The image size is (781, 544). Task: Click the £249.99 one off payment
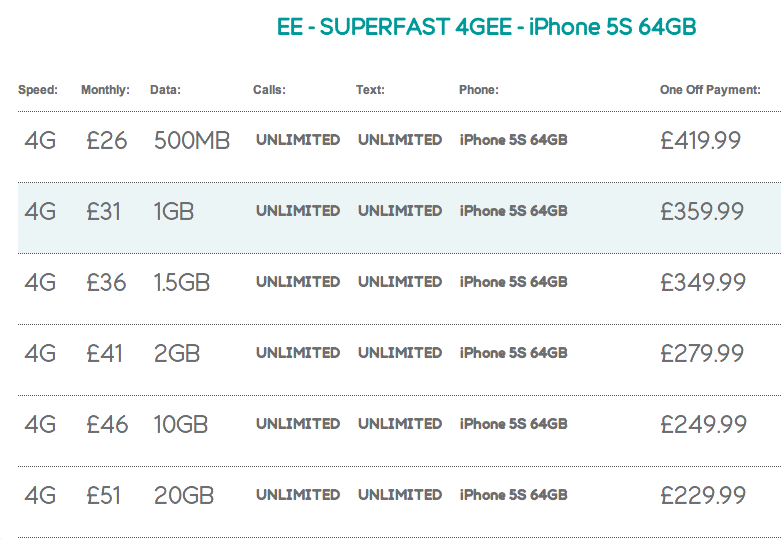(704, 424)
